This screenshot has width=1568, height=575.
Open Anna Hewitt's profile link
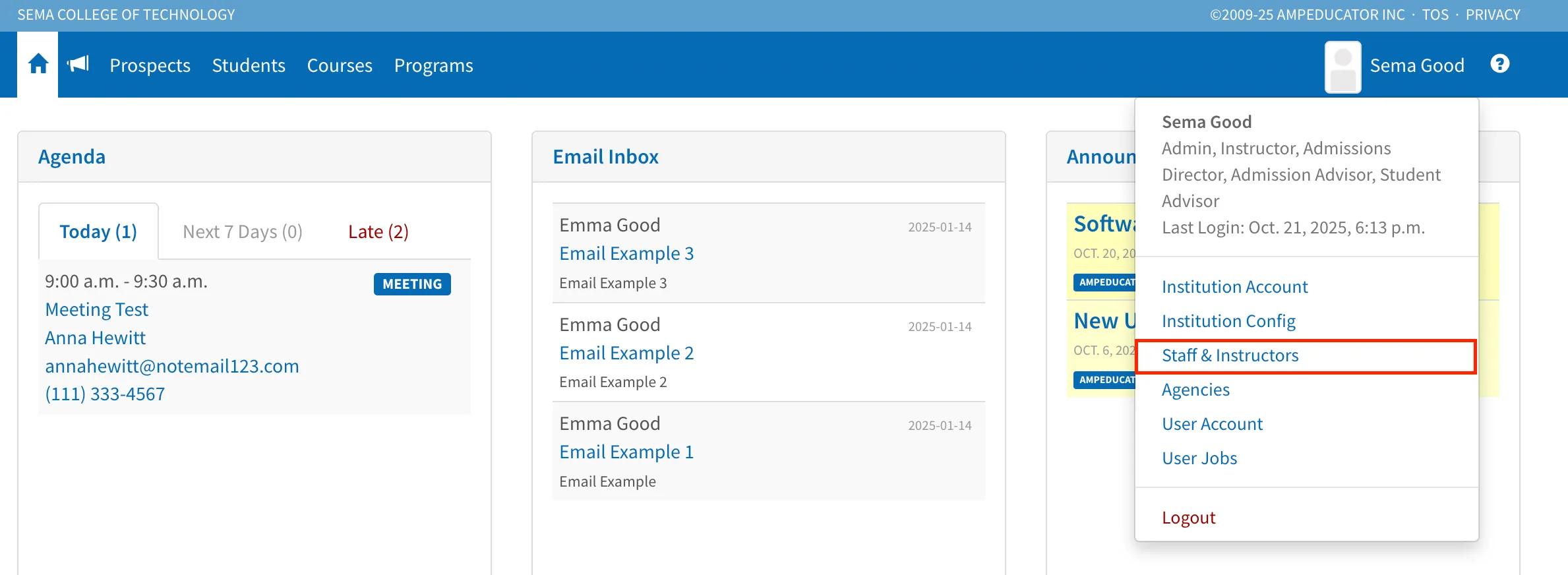(95, 338)
